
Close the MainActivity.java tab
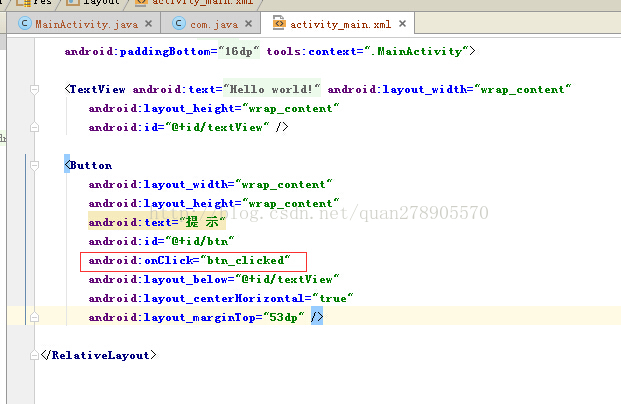pyautogui.click(x=149, y=23)
